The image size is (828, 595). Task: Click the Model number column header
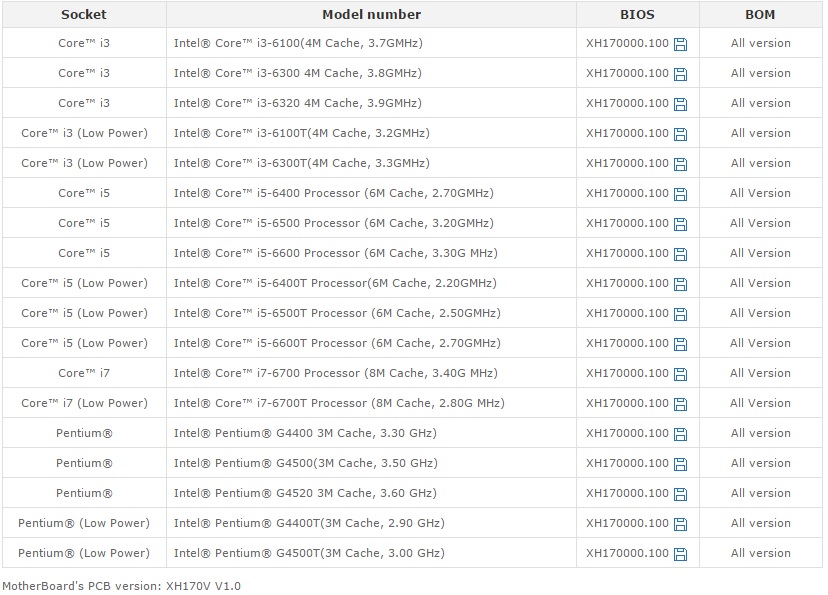coord(371,14)
